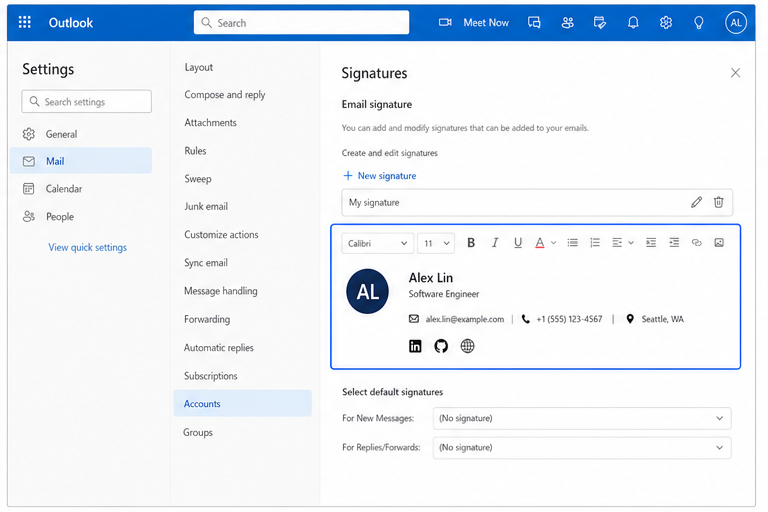Insert a picture inline
Viewport: 768px width, 512px height.
pyautogui.click(x=719, y=243)
